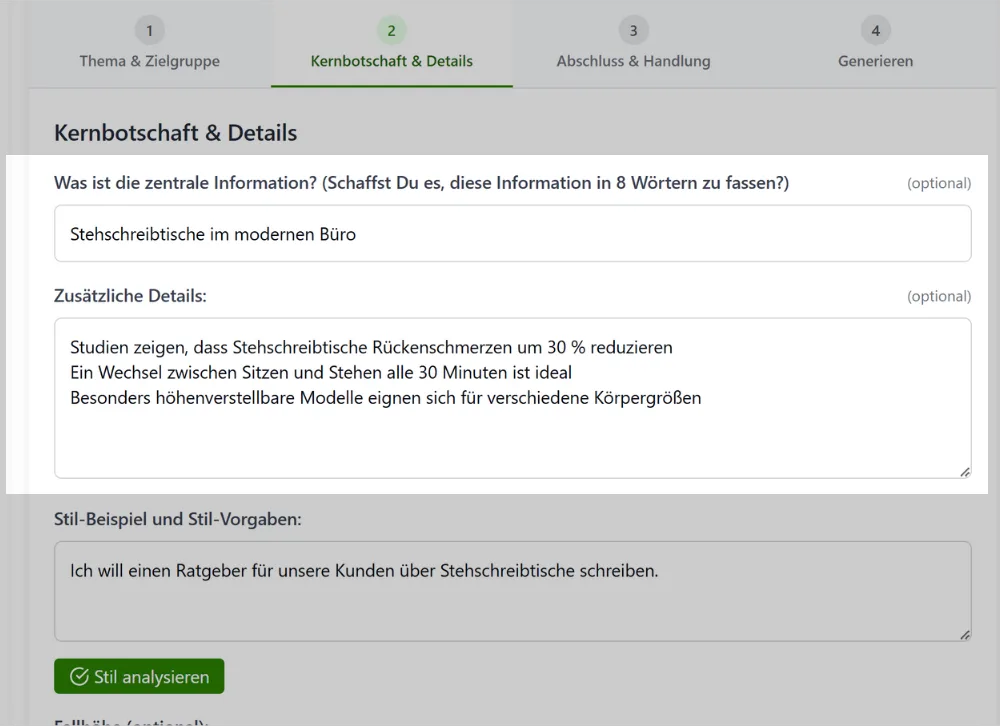Go to step 1 Thema & Zielgruppe
1000x726 pixels.
tap(149, 45)
